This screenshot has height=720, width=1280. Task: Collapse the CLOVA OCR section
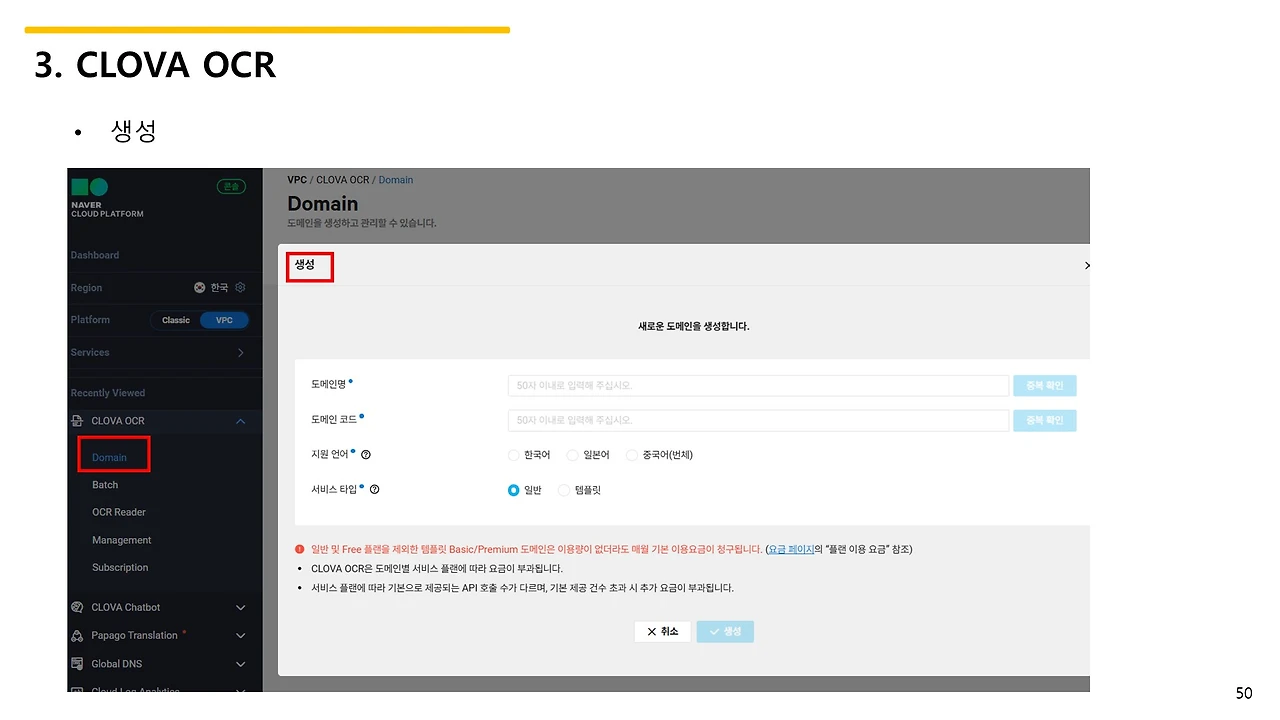[240, 421]
